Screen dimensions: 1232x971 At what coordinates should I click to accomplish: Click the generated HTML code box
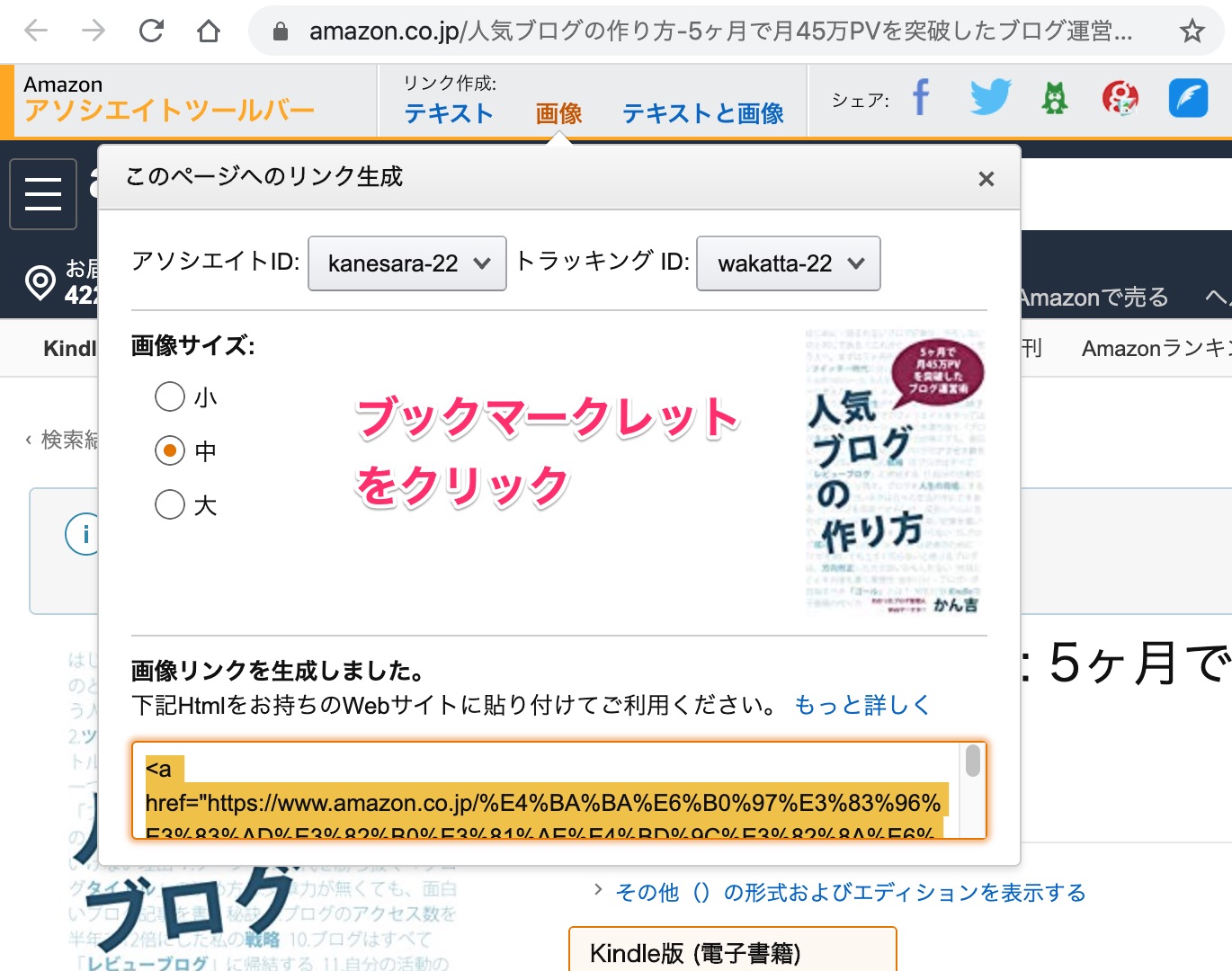pos(559,790)
